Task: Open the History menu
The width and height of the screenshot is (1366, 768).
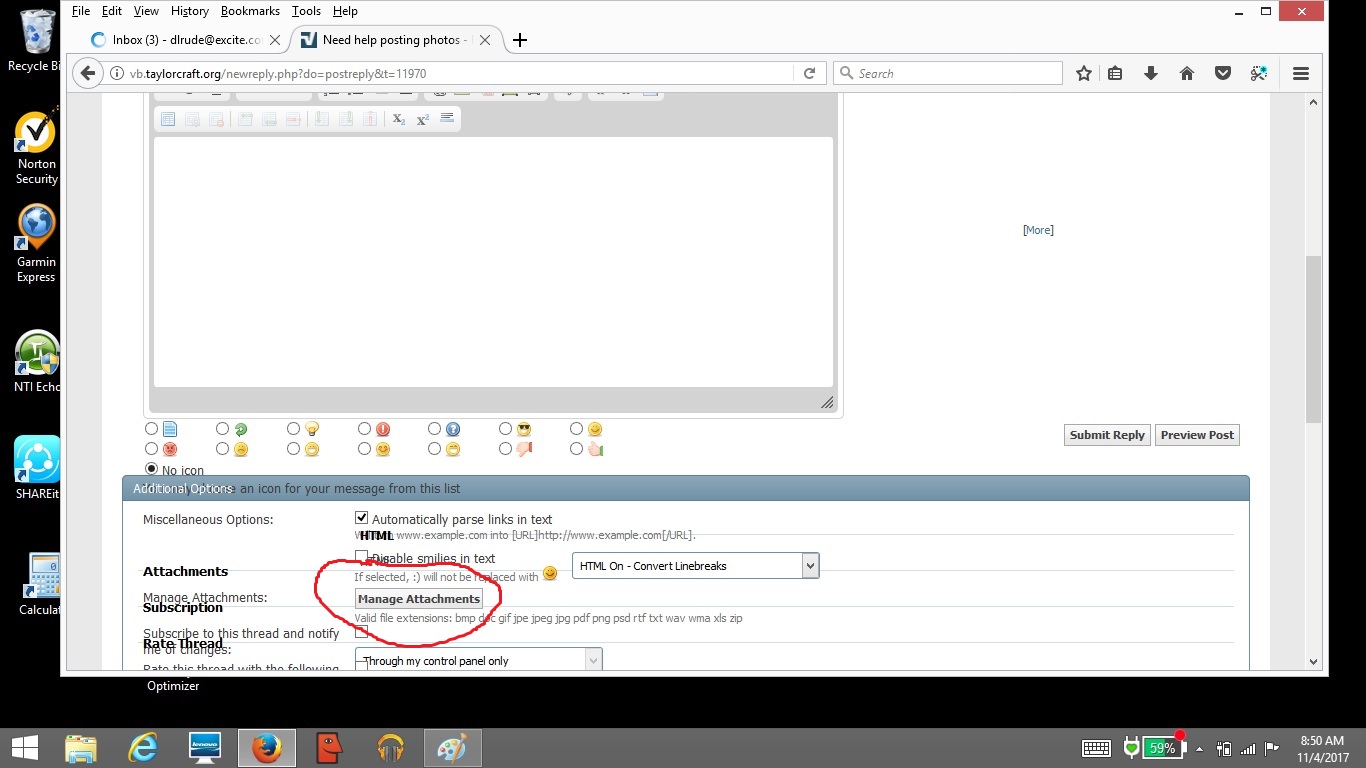Action: [x=190, y=11]
